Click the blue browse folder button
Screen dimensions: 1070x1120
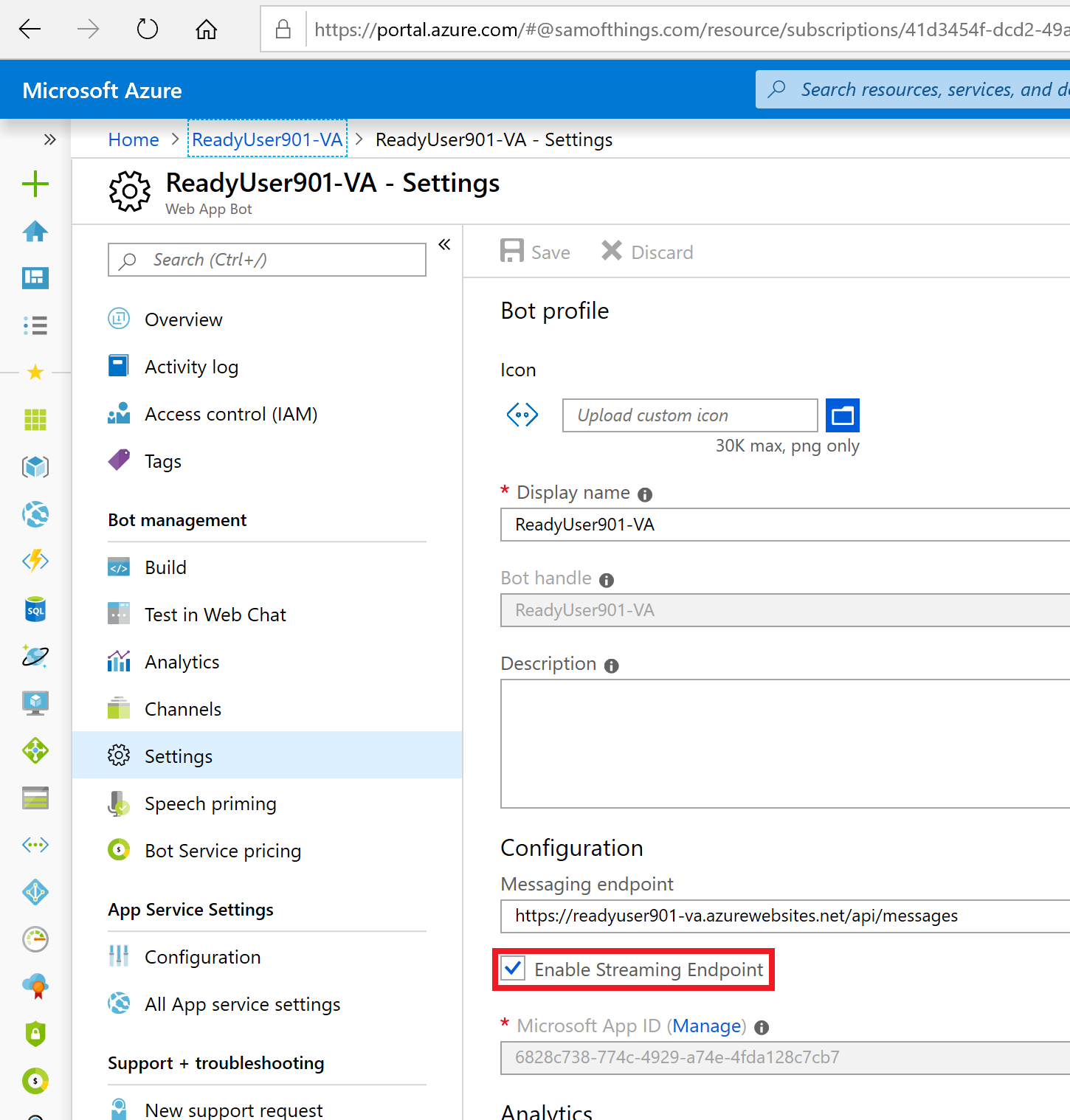pos(843,415)
